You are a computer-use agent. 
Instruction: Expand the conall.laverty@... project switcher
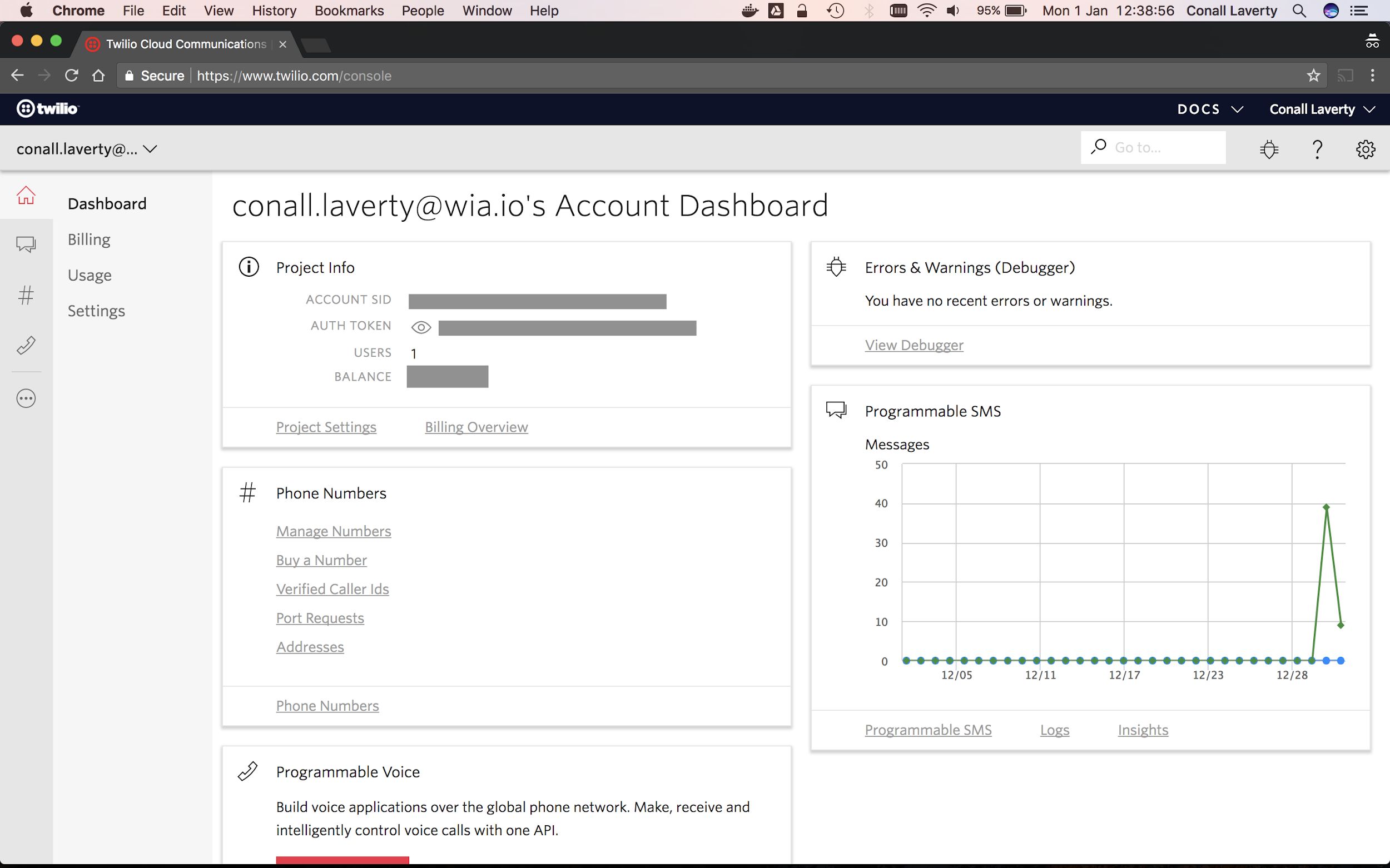(x=87, y=149)
